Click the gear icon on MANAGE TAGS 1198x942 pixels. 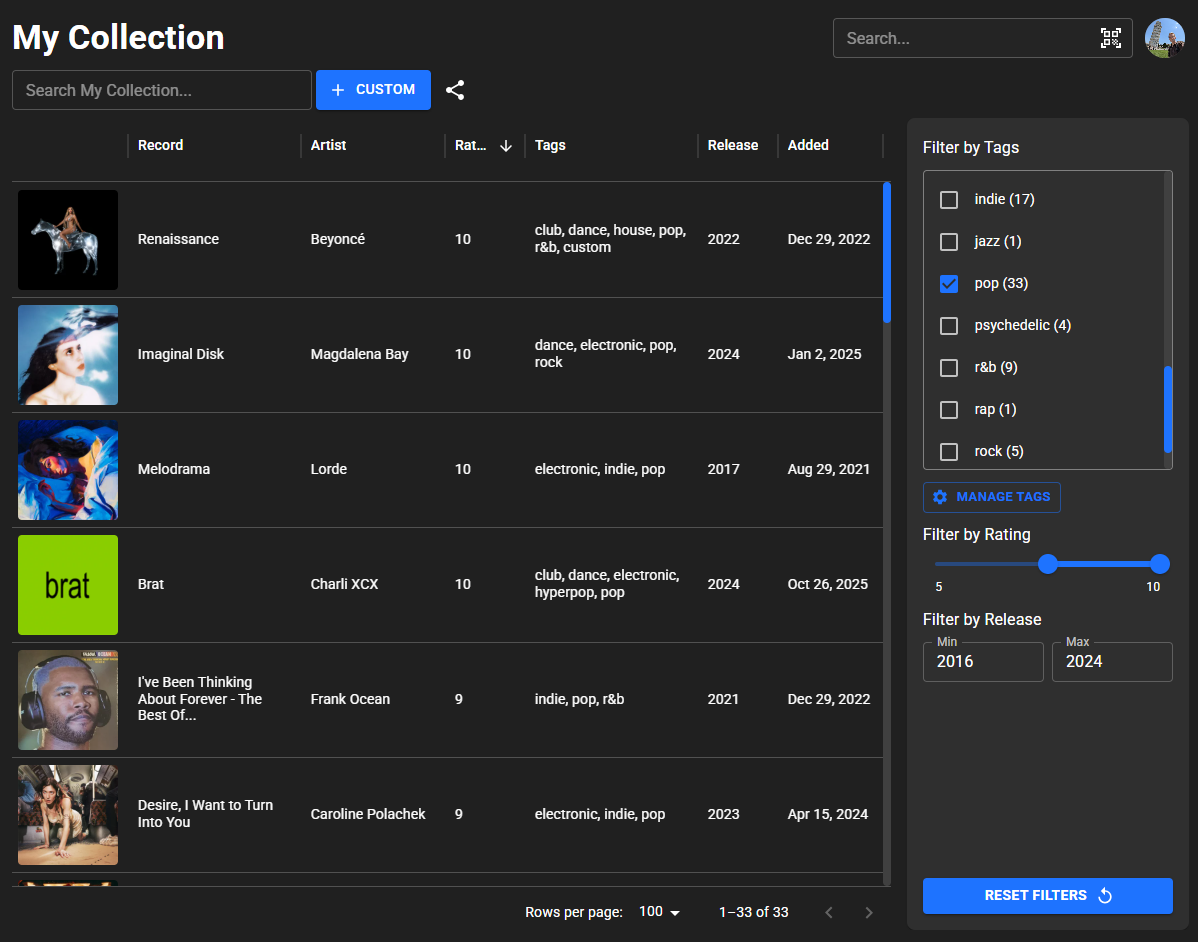938,497
